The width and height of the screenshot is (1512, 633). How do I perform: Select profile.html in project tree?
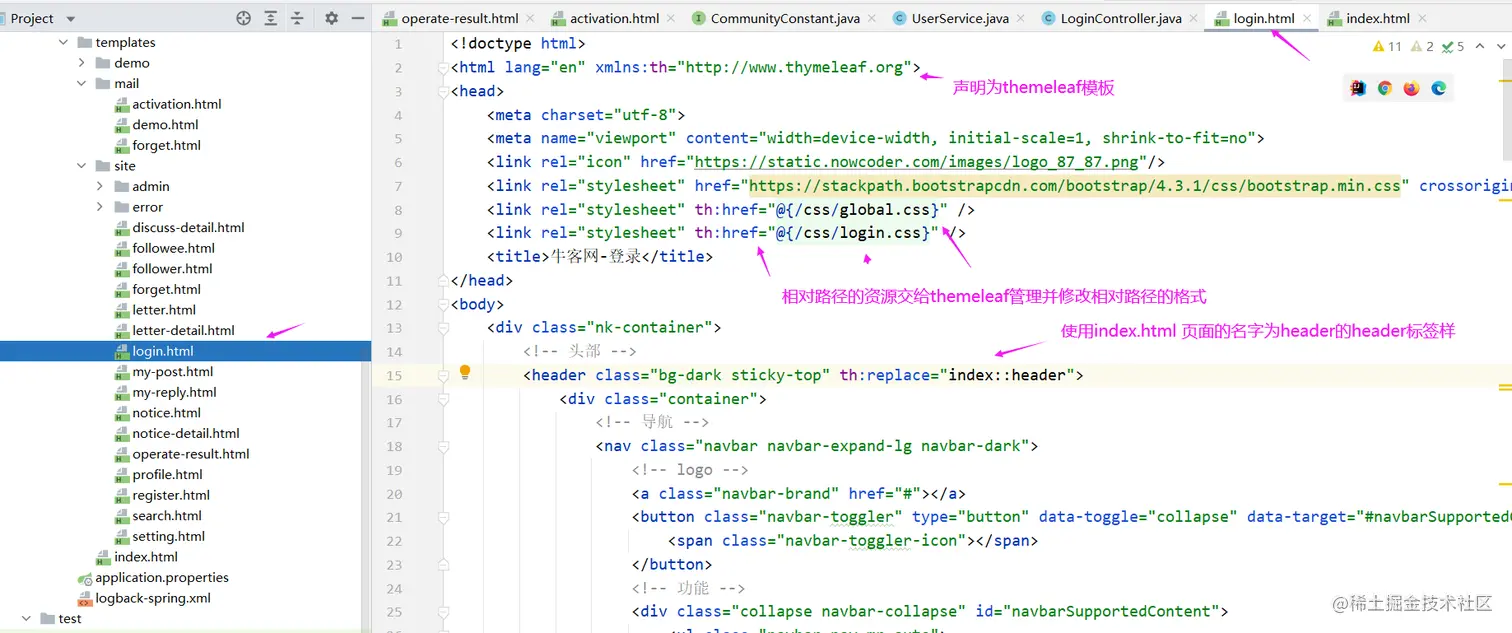pyautogui.click(x=167, y=475)
